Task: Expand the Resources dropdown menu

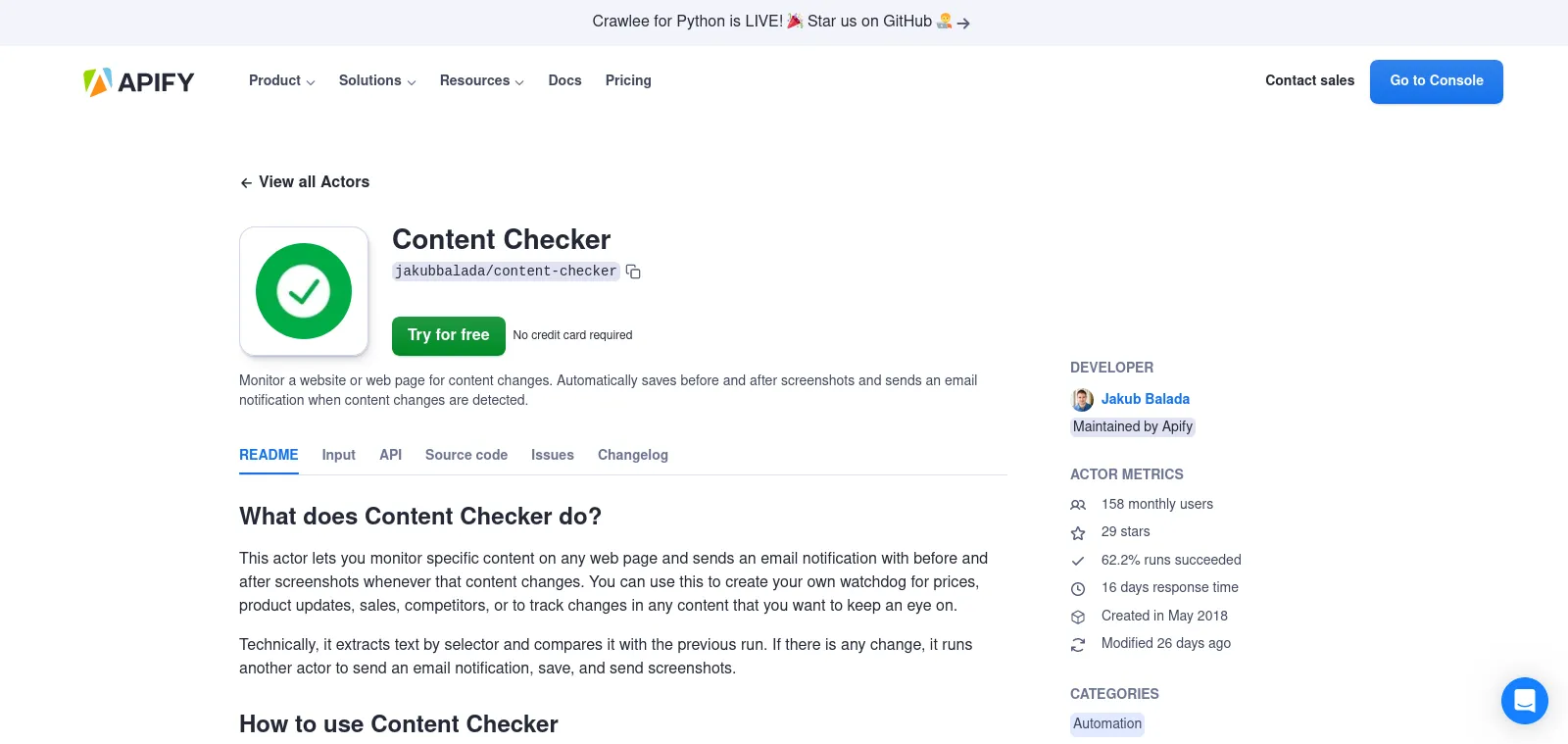Action: (x=481, y=80)
